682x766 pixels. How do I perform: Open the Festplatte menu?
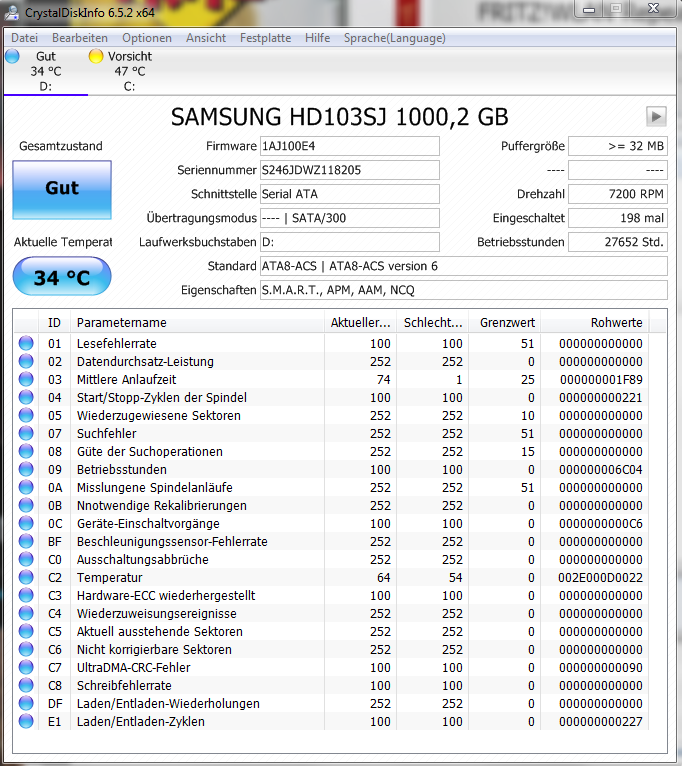[265, 38]
